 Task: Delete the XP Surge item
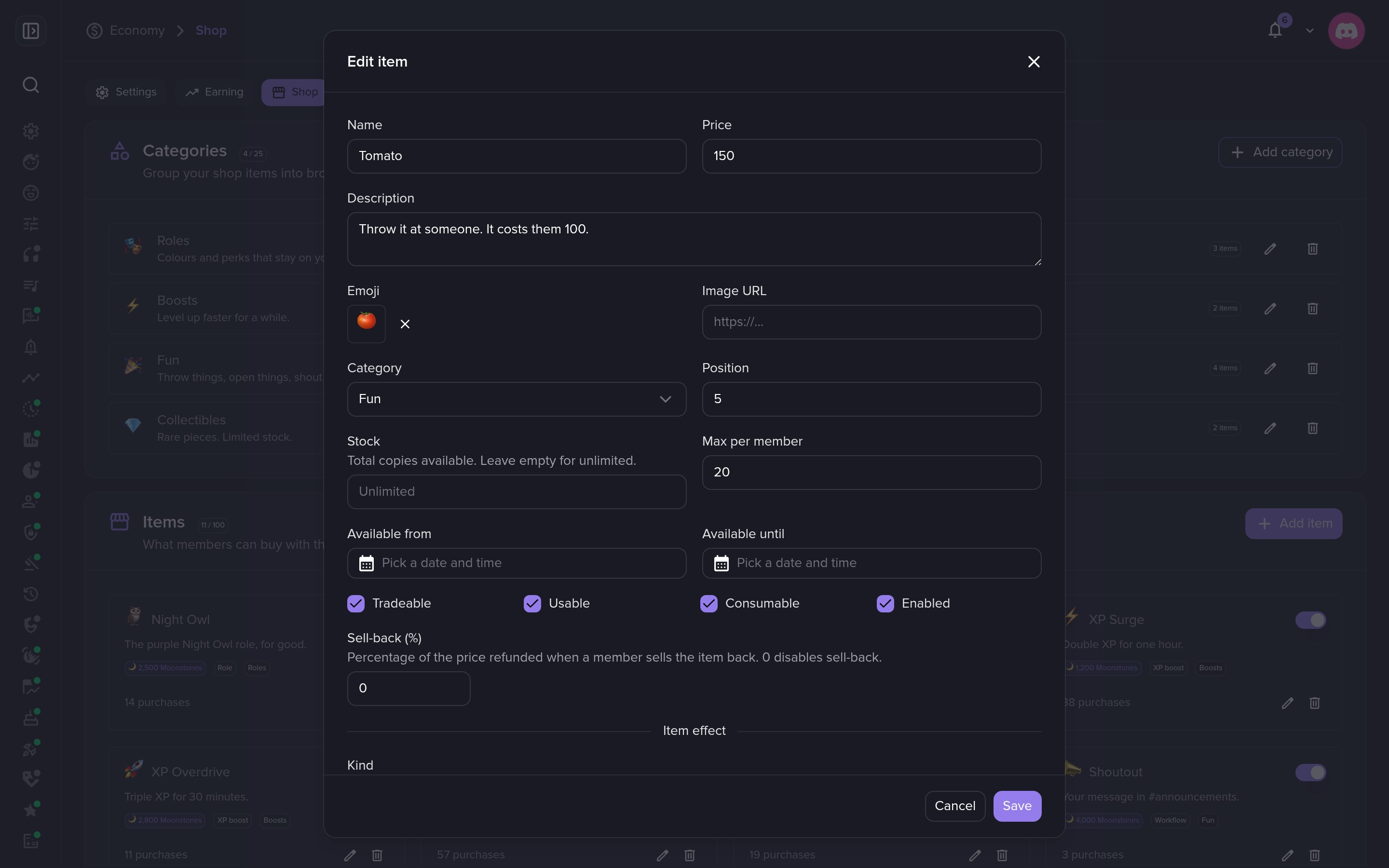[1314, 703]
